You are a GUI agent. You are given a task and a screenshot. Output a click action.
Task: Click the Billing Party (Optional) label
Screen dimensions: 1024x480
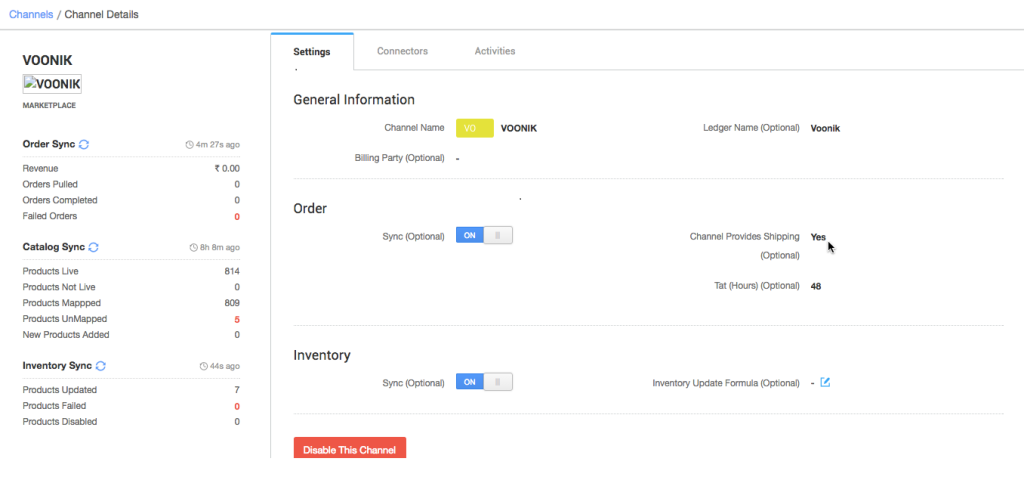click(x=400, y=158)
